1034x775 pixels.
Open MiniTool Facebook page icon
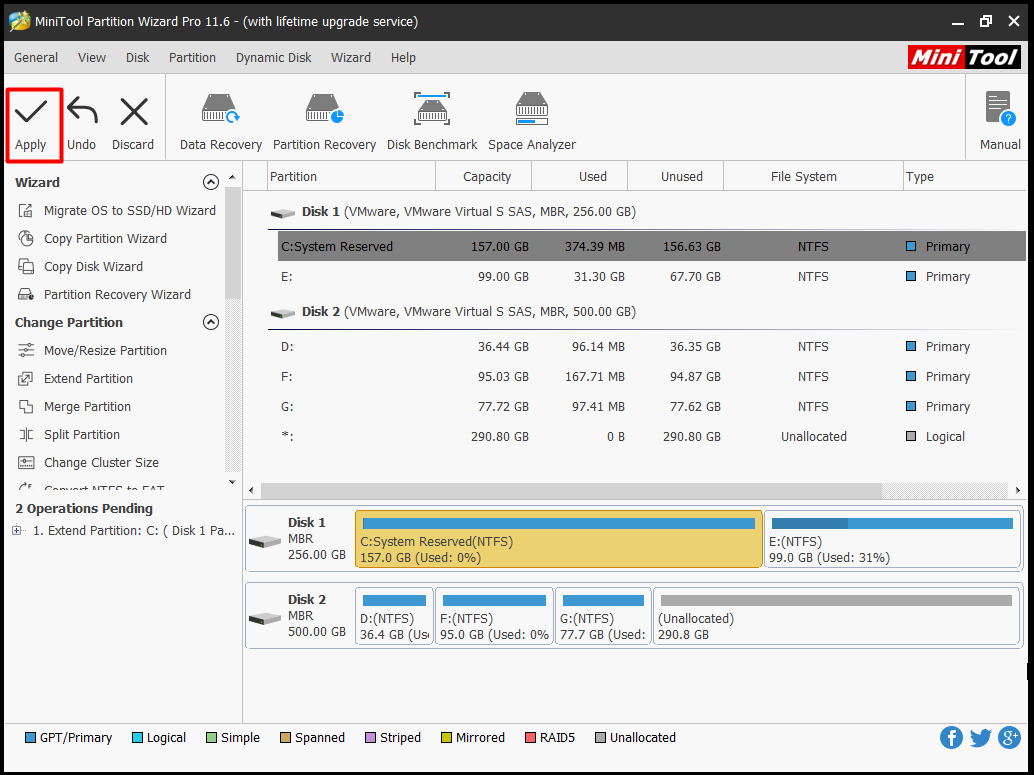951,738
